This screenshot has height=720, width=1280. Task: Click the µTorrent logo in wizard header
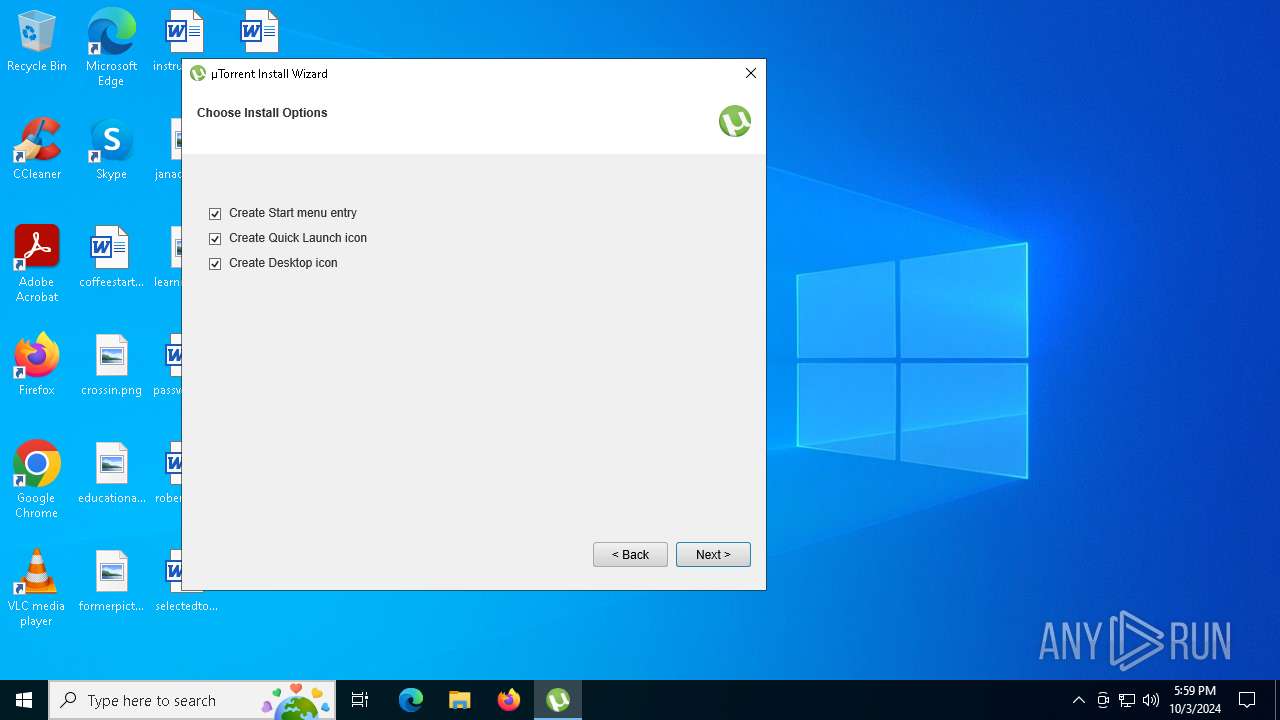click(735, 121)
